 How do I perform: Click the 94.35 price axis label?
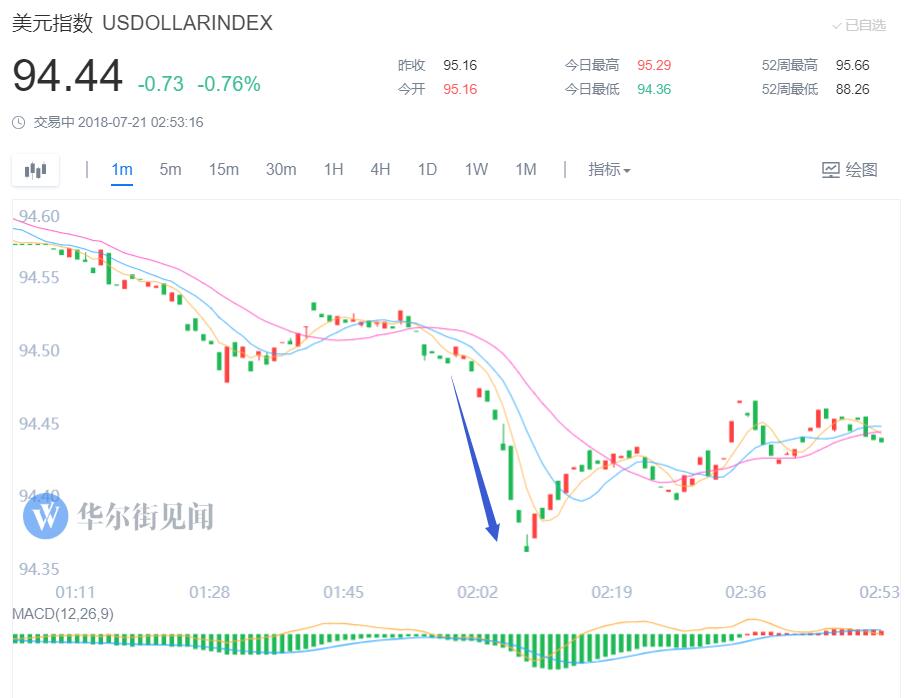pyautogui.click(x=39, y=569)
